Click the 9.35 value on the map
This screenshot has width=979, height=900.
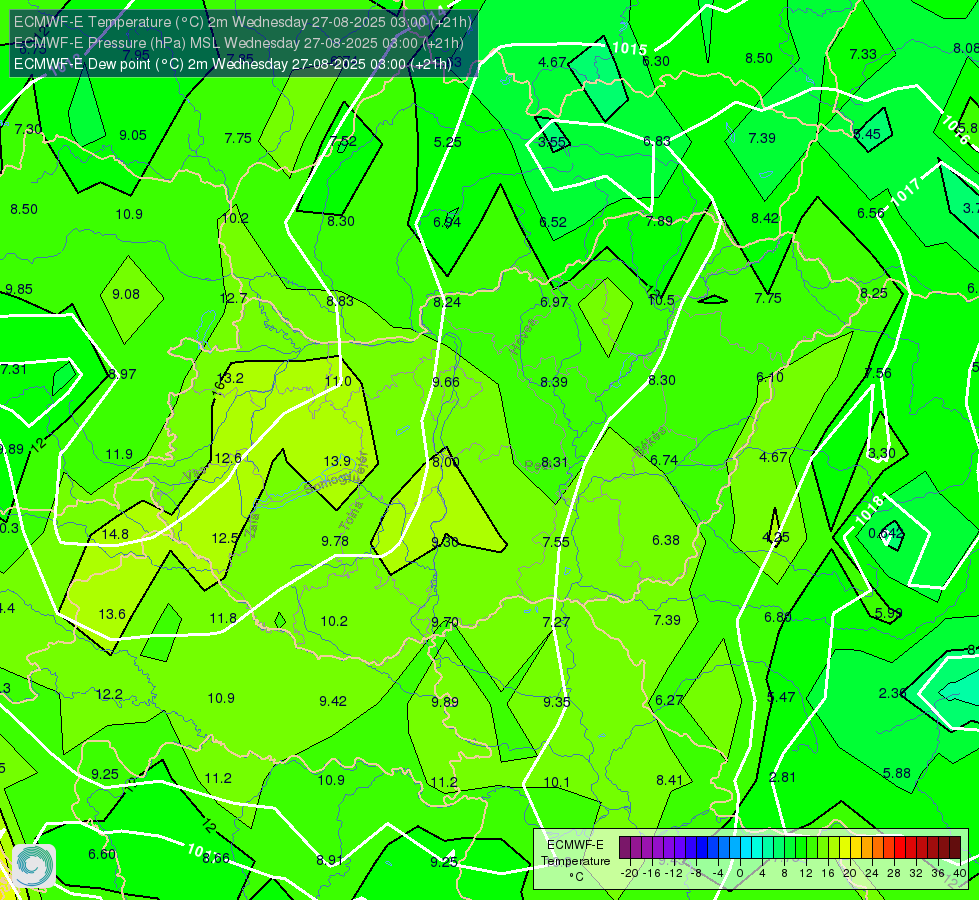tap(556, 701)
